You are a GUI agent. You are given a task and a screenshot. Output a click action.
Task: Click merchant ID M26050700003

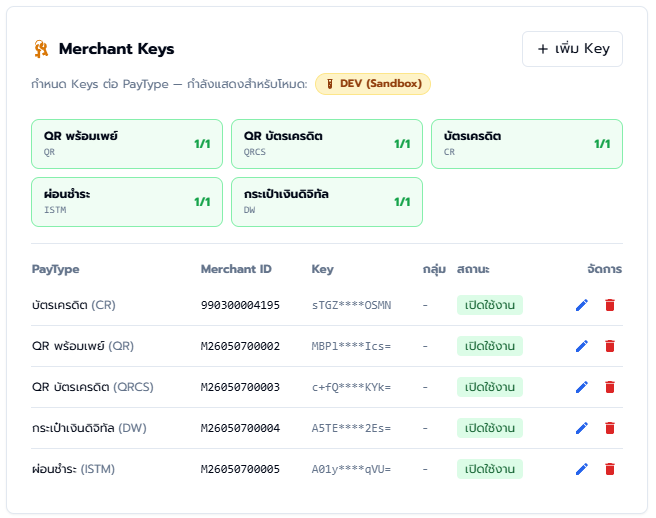pyautogui.click(x=240, y=387)
